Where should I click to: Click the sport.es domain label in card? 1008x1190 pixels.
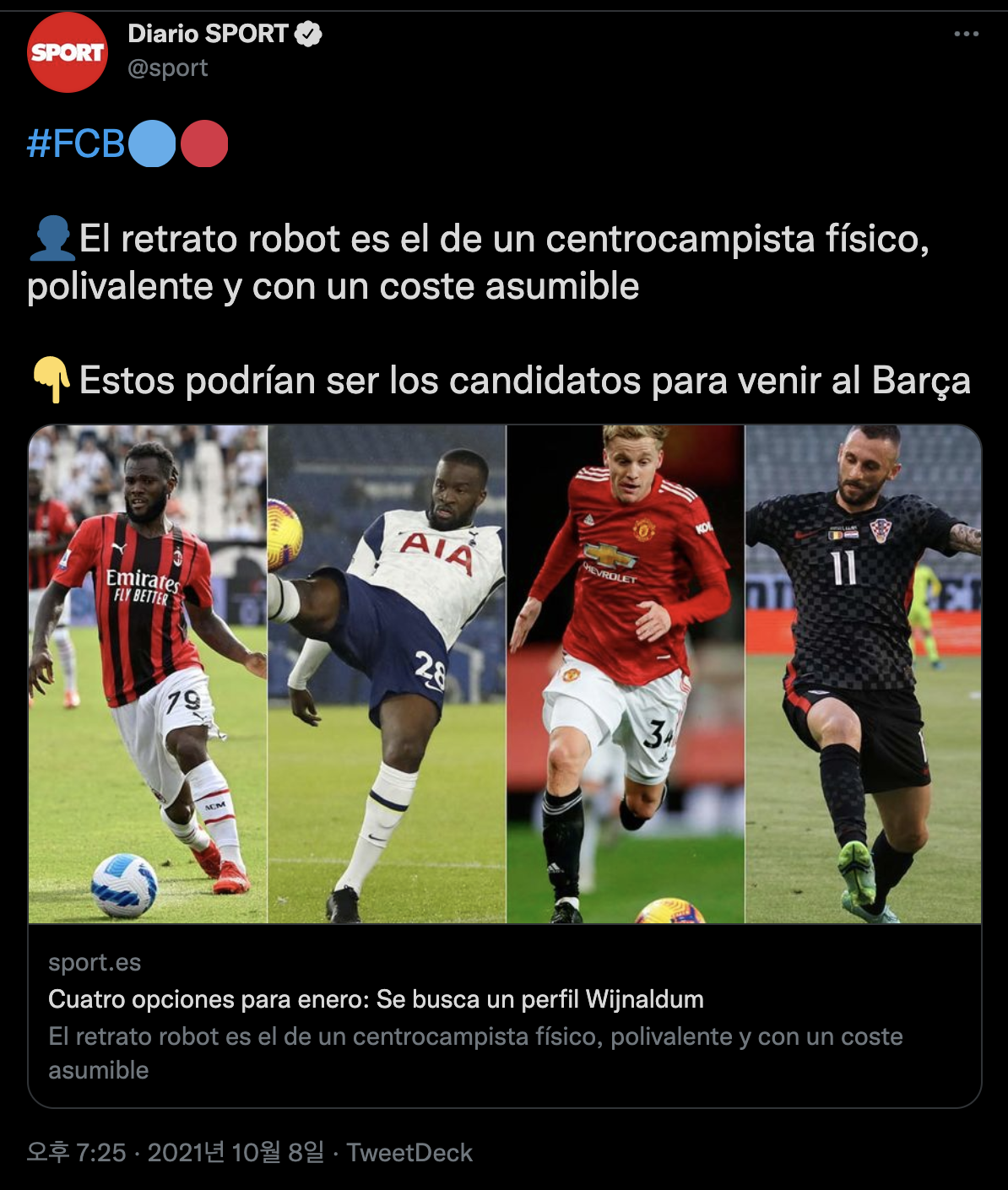point(95,962)
